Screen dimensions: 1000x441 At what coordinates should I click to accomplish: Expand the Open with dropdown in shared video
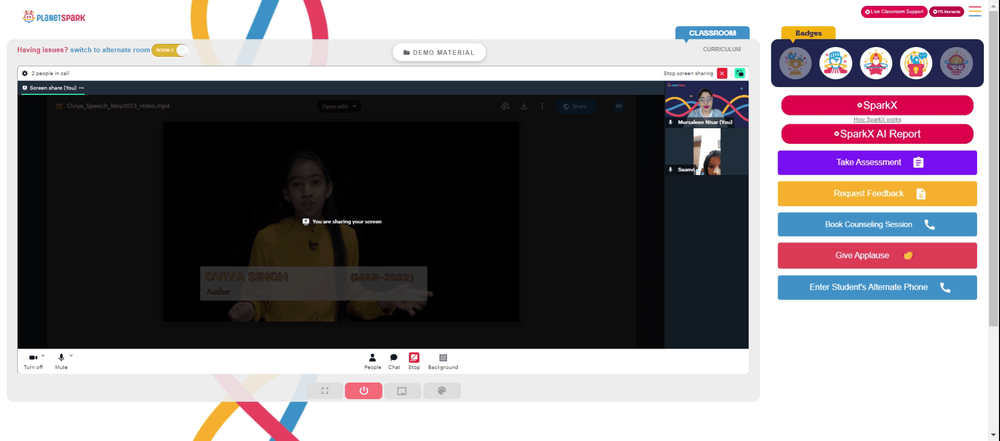coord(339,107)
